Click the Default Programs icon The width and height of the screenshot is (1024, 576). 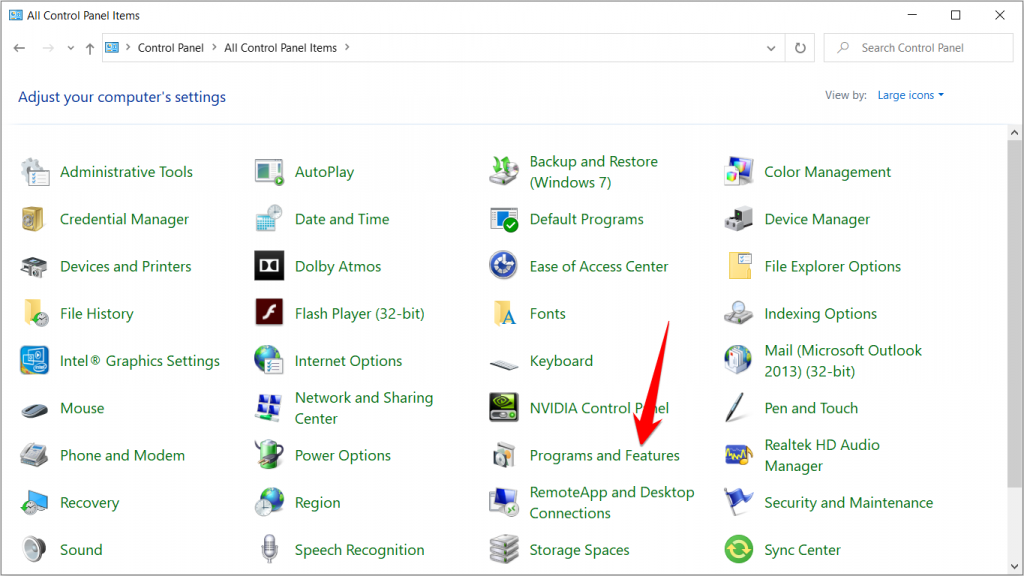[x=504, y=219]
